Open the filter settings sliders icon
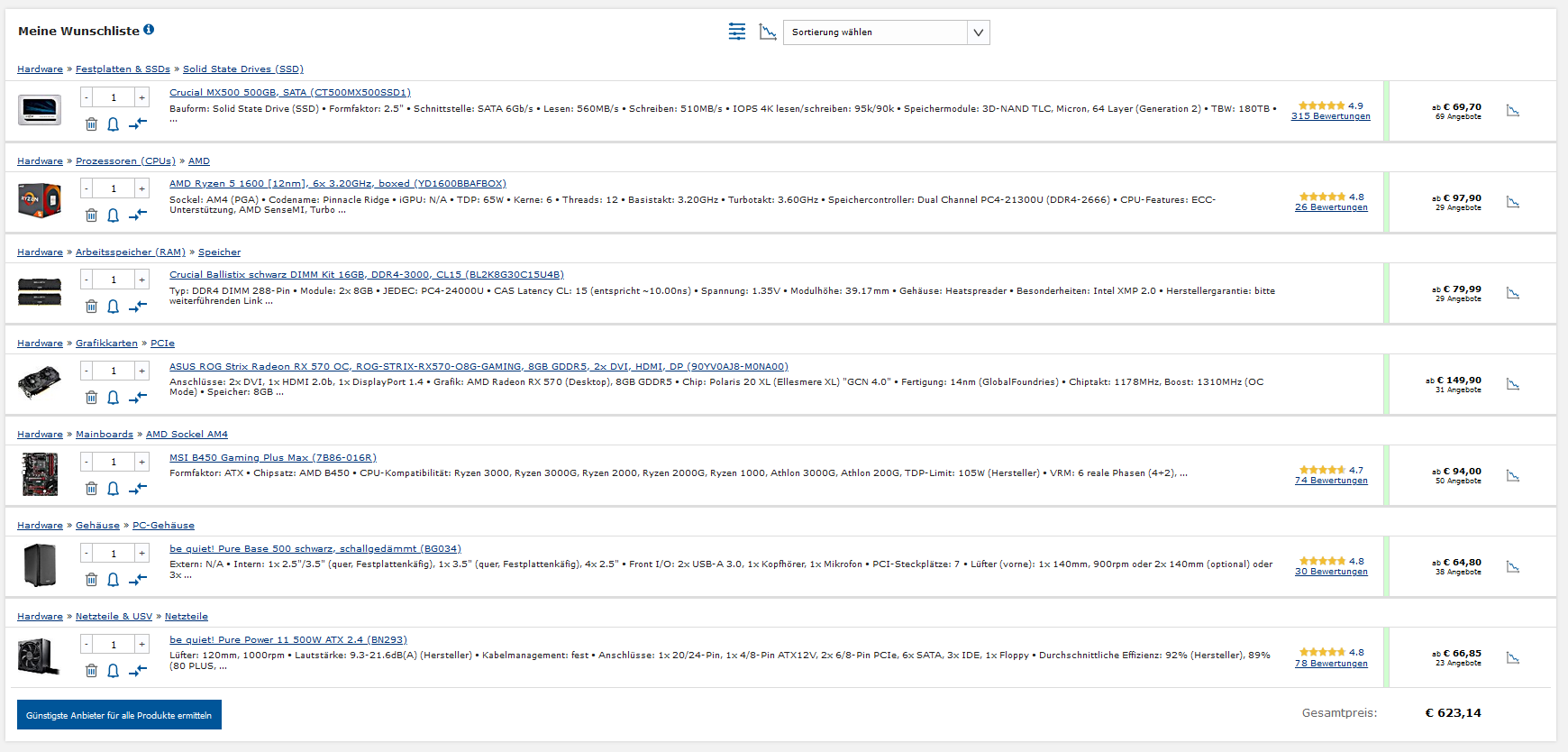 [x=737, y=32]
